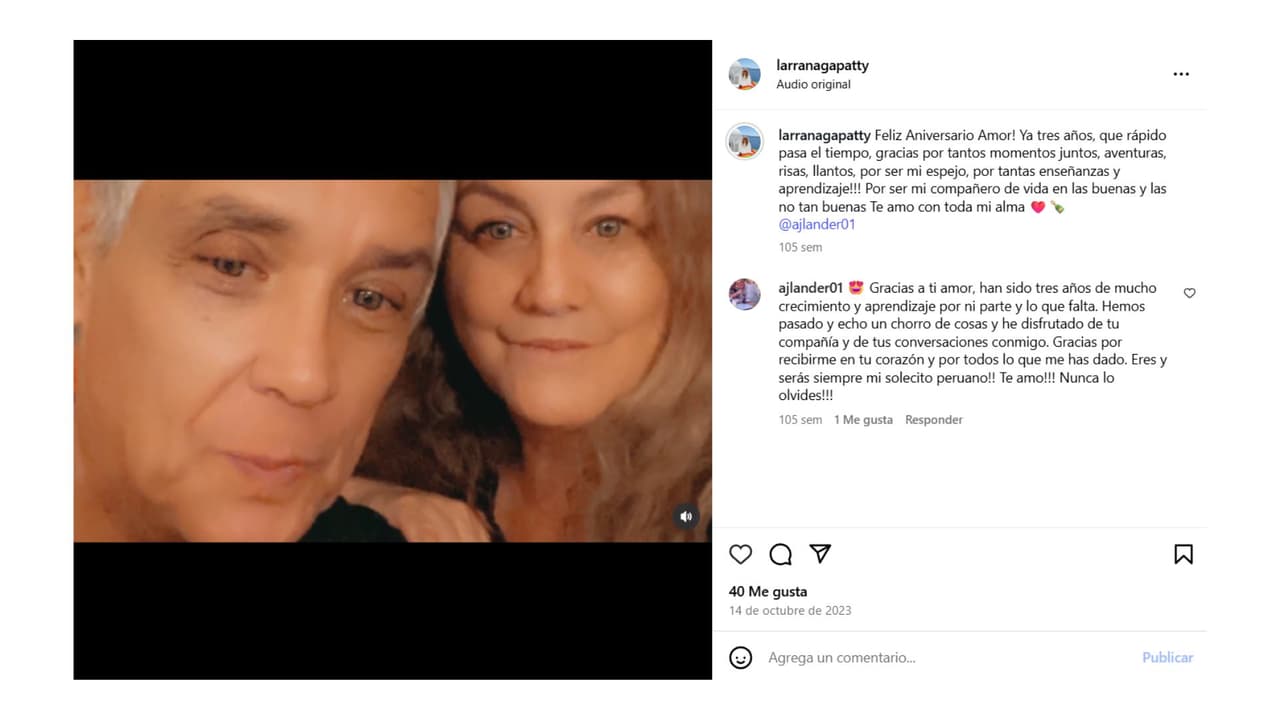Click the couple photo in the video player
Image resolution: width=1280 pixels, height=720 pixels.
392,360
